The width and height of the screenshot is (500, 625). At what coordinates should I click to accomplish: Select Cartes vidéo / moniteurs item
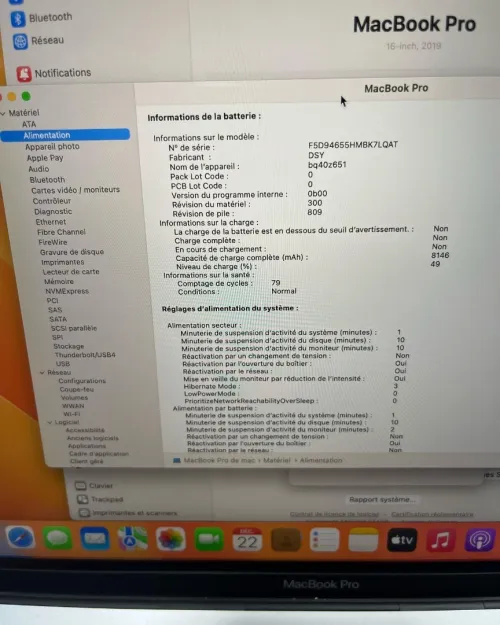click(x=75, y=190)
